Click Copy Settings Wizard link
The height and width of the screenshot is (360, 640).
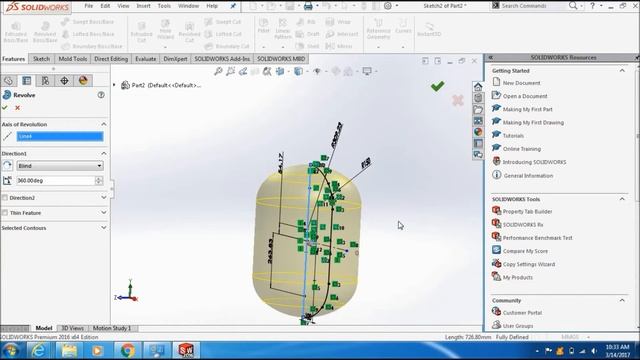[529, 264]
